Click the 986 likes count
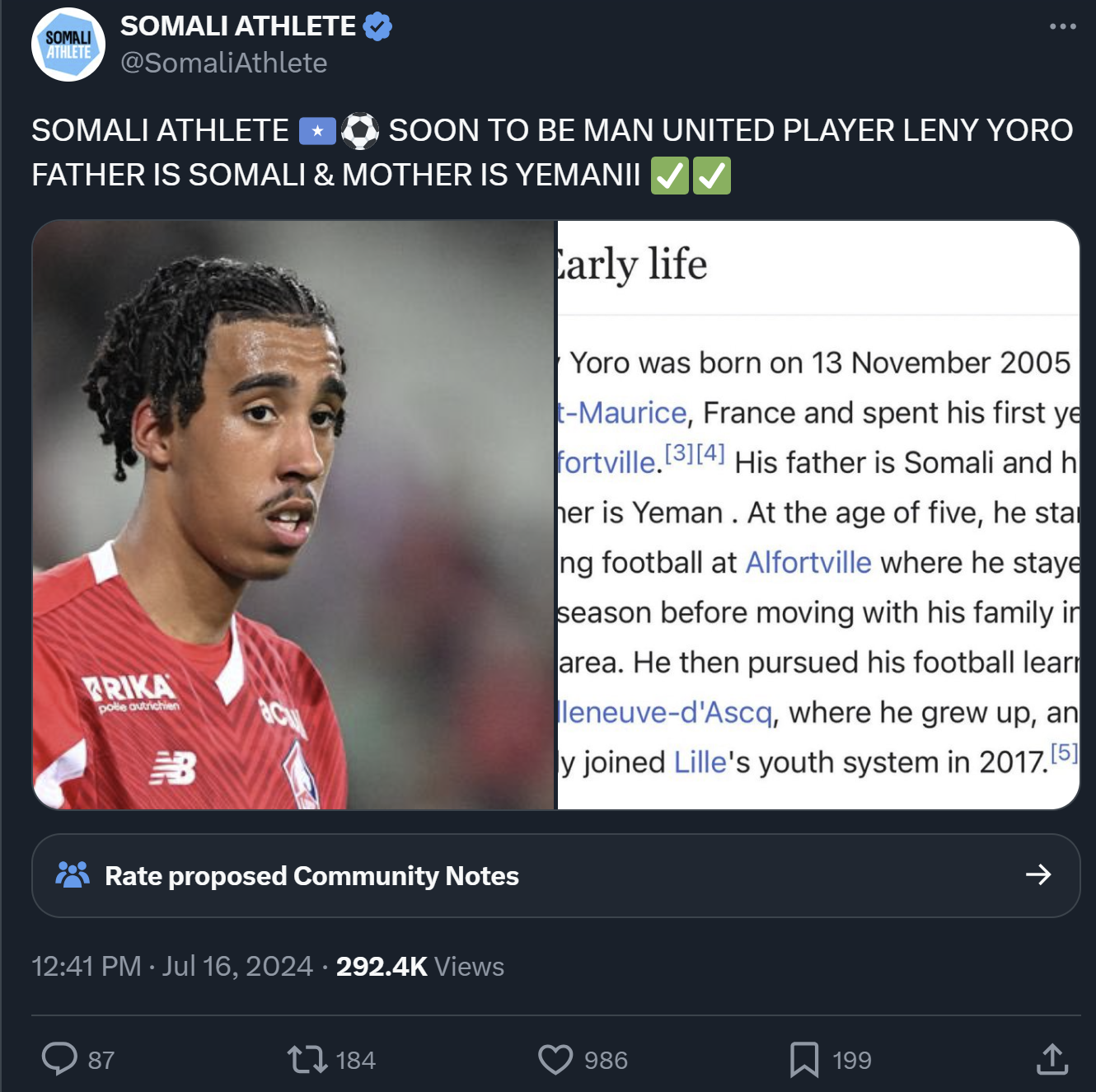Screen dimensions: 1096x1092 (x=606, y=1060)
